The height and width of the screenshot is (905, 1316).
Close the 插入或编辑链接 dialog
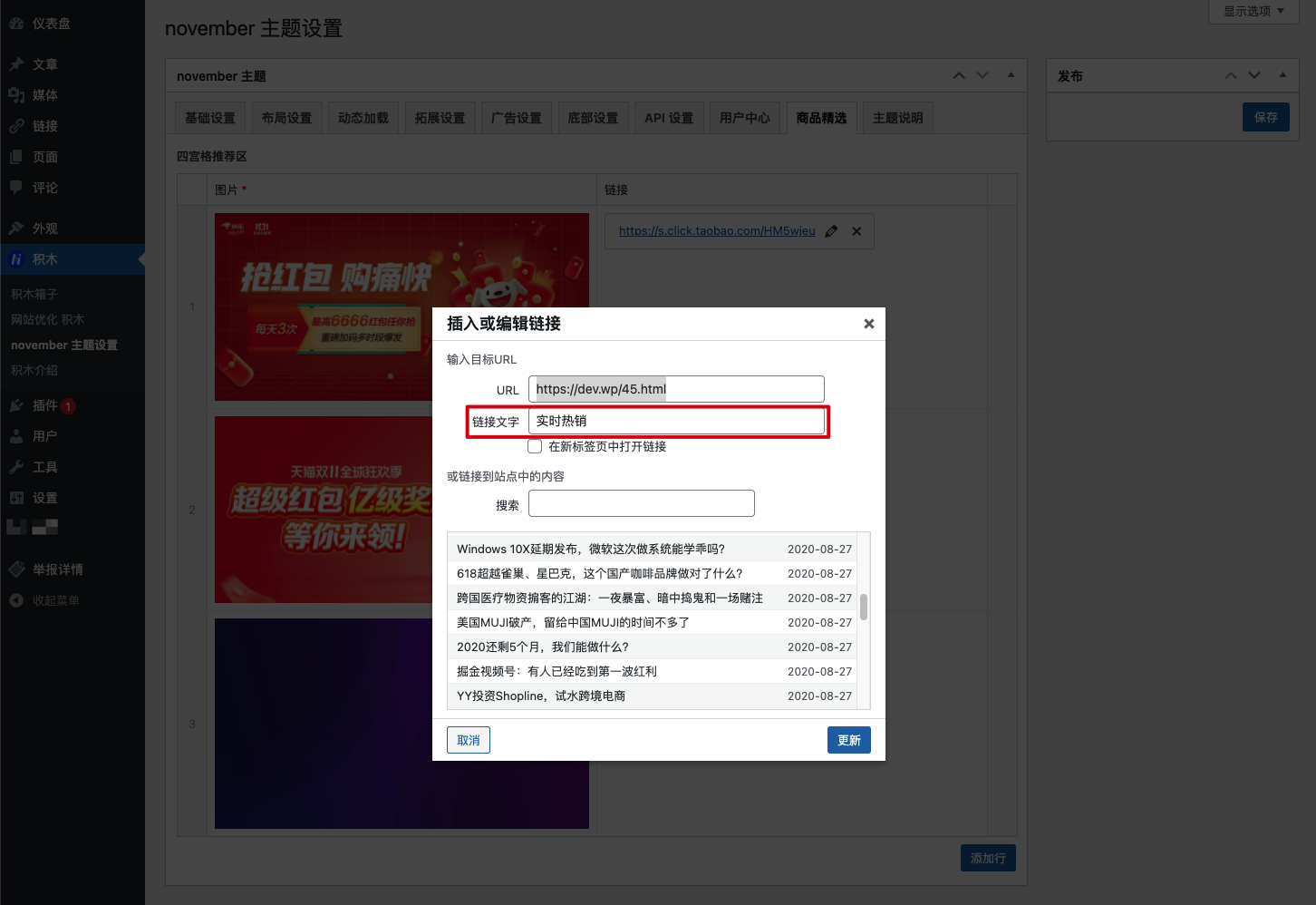pos(869,324)
